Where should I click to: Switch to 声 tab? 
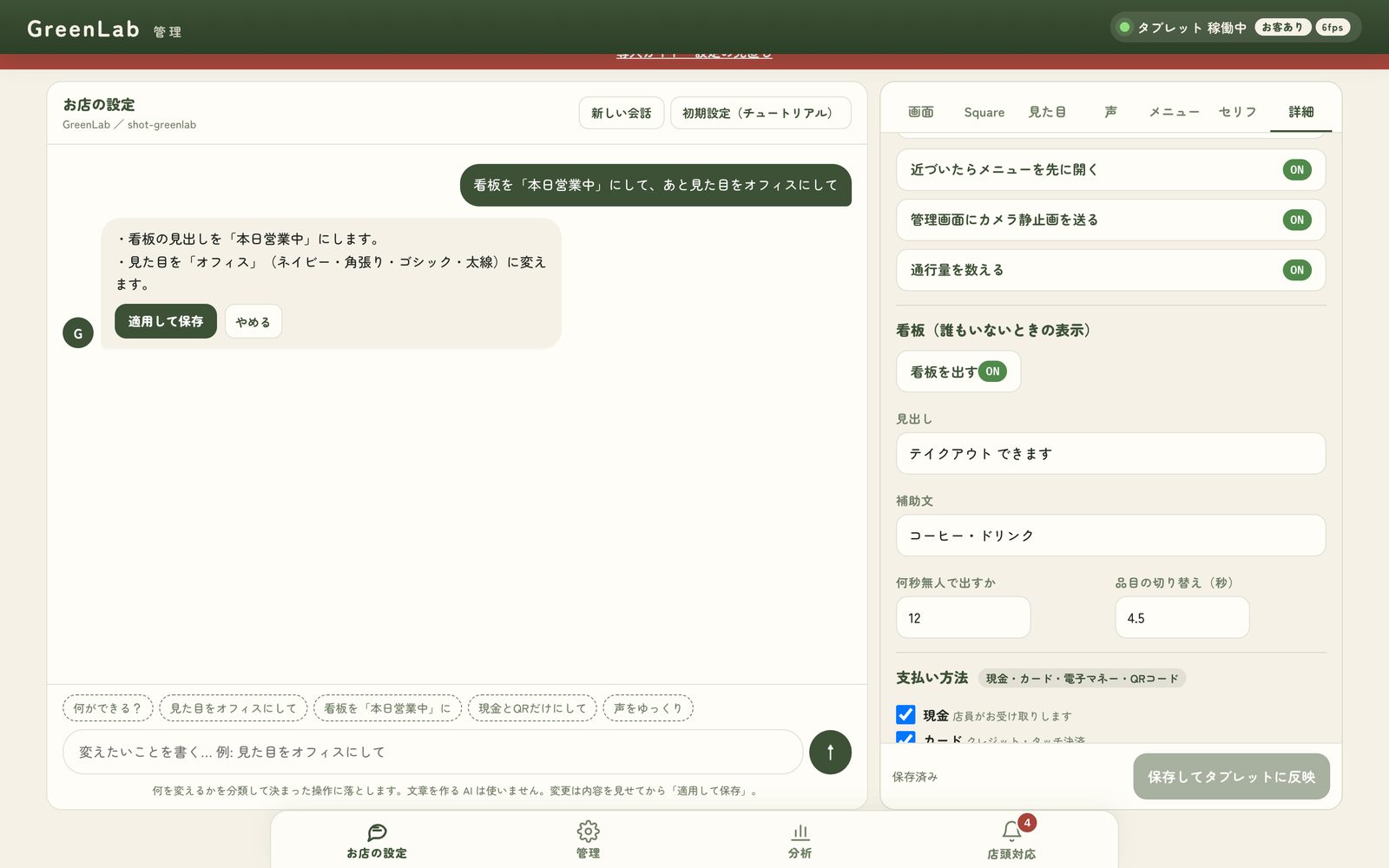1110,112
